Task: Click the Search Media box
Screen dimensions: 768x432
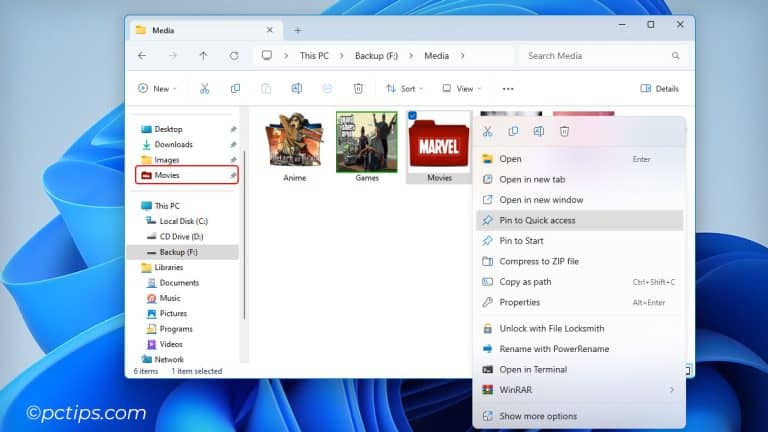Action: [x=603, y=56]
